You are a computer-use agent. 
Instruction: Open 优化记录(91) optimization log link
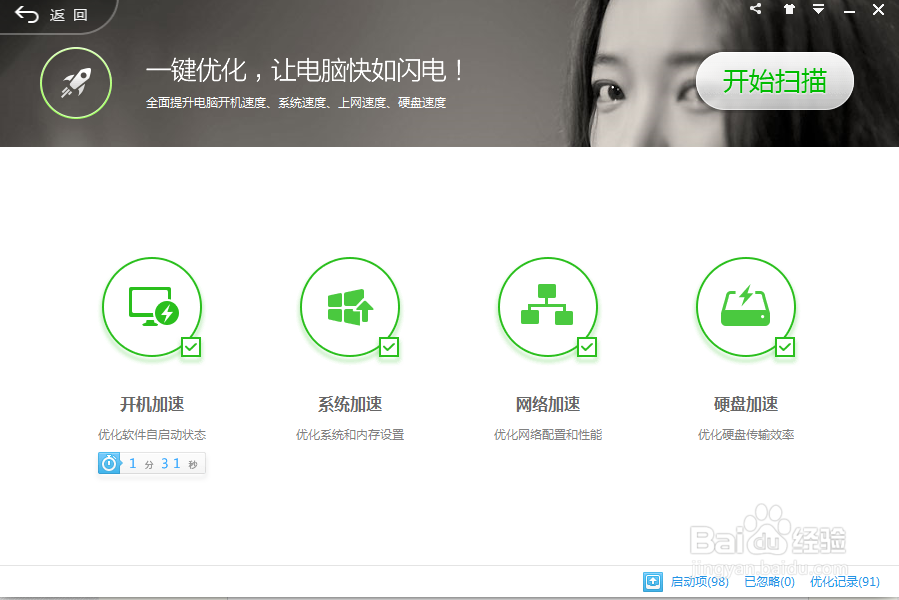(x=845, y=582)
